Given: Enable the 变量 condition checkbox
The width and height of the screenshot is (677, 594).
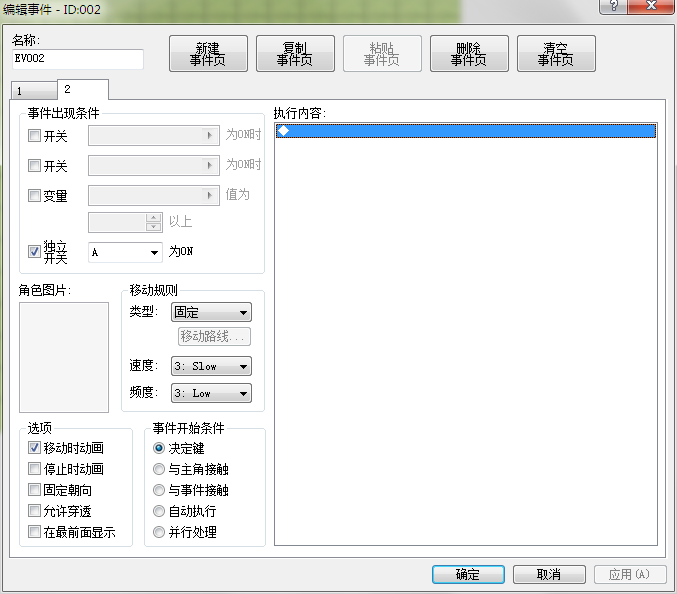Looking at the screenshot, I should coord(34,196).
